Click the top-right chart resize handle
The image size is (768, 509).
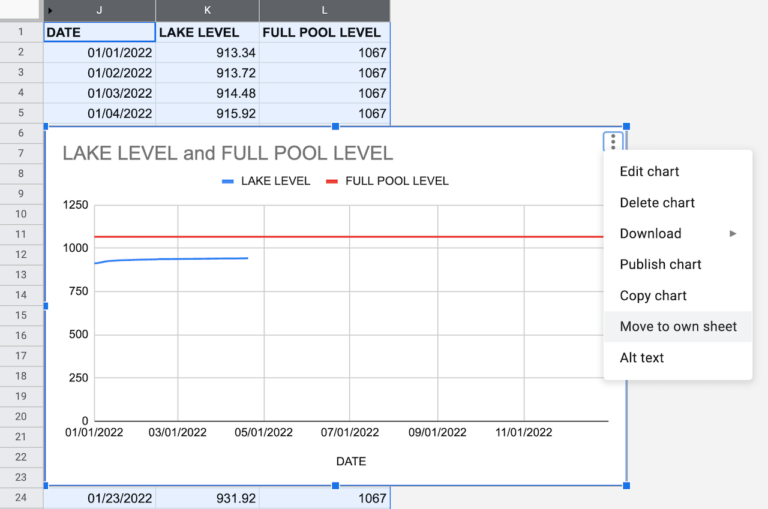(x=626, y=127)
